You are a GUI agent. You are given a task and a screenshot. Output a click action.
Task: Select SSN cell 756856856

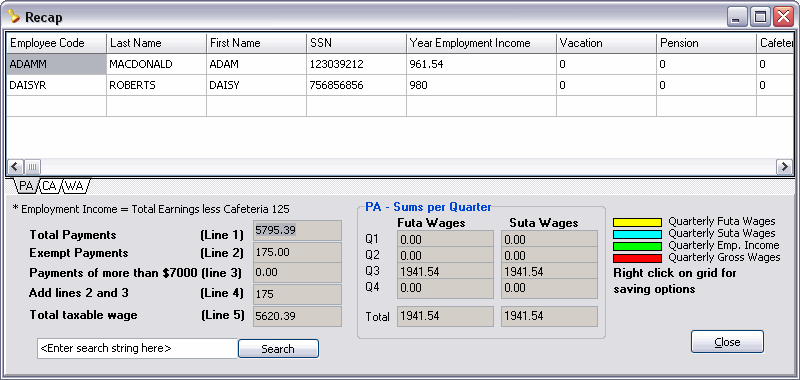357,85
